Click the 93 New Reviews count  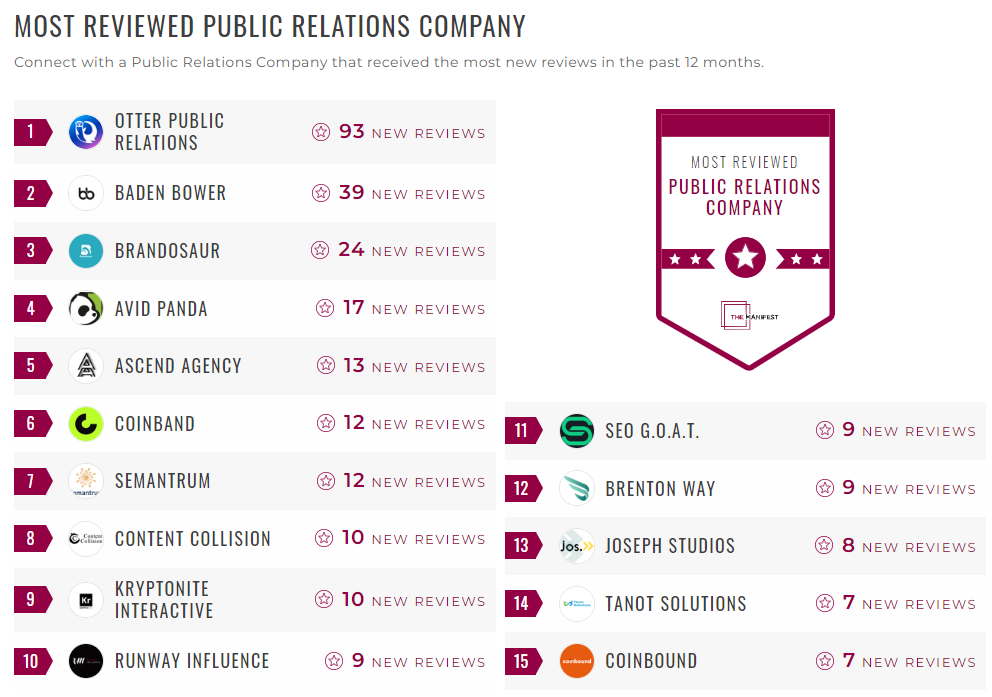(351, 131)
